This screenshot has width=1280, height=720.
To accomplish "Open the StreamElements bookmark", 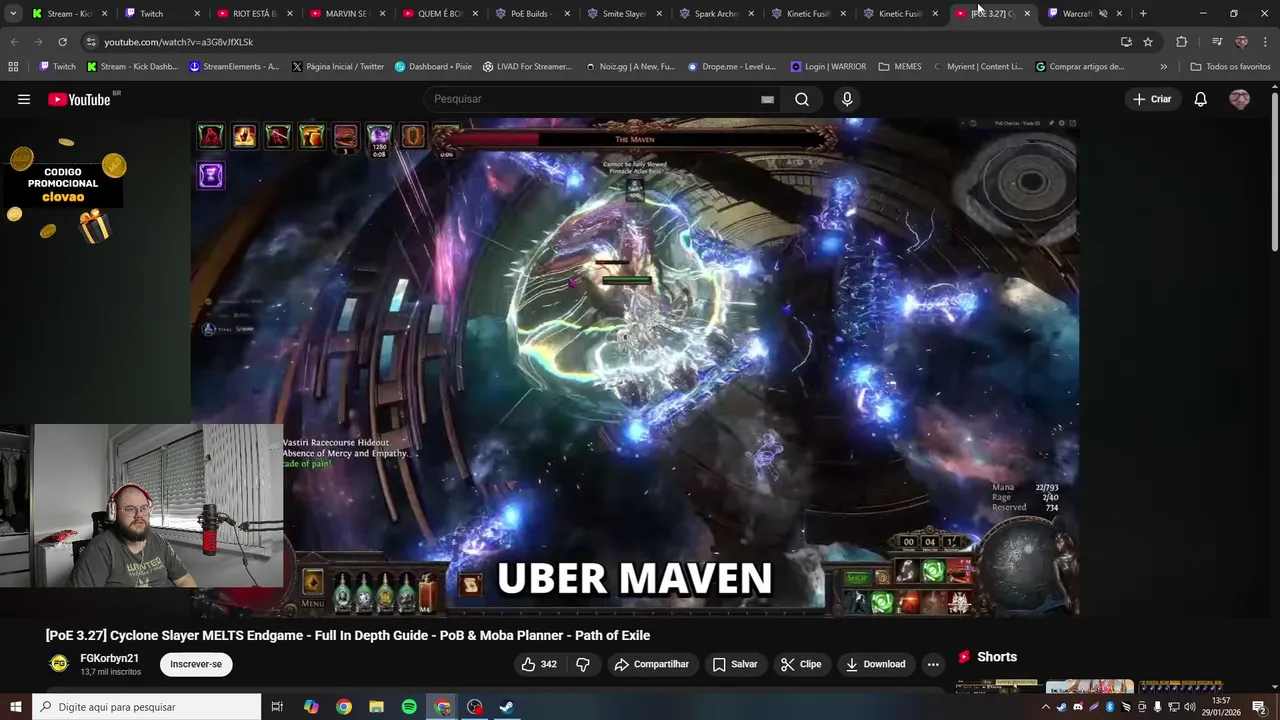I will tap(234, 67).
